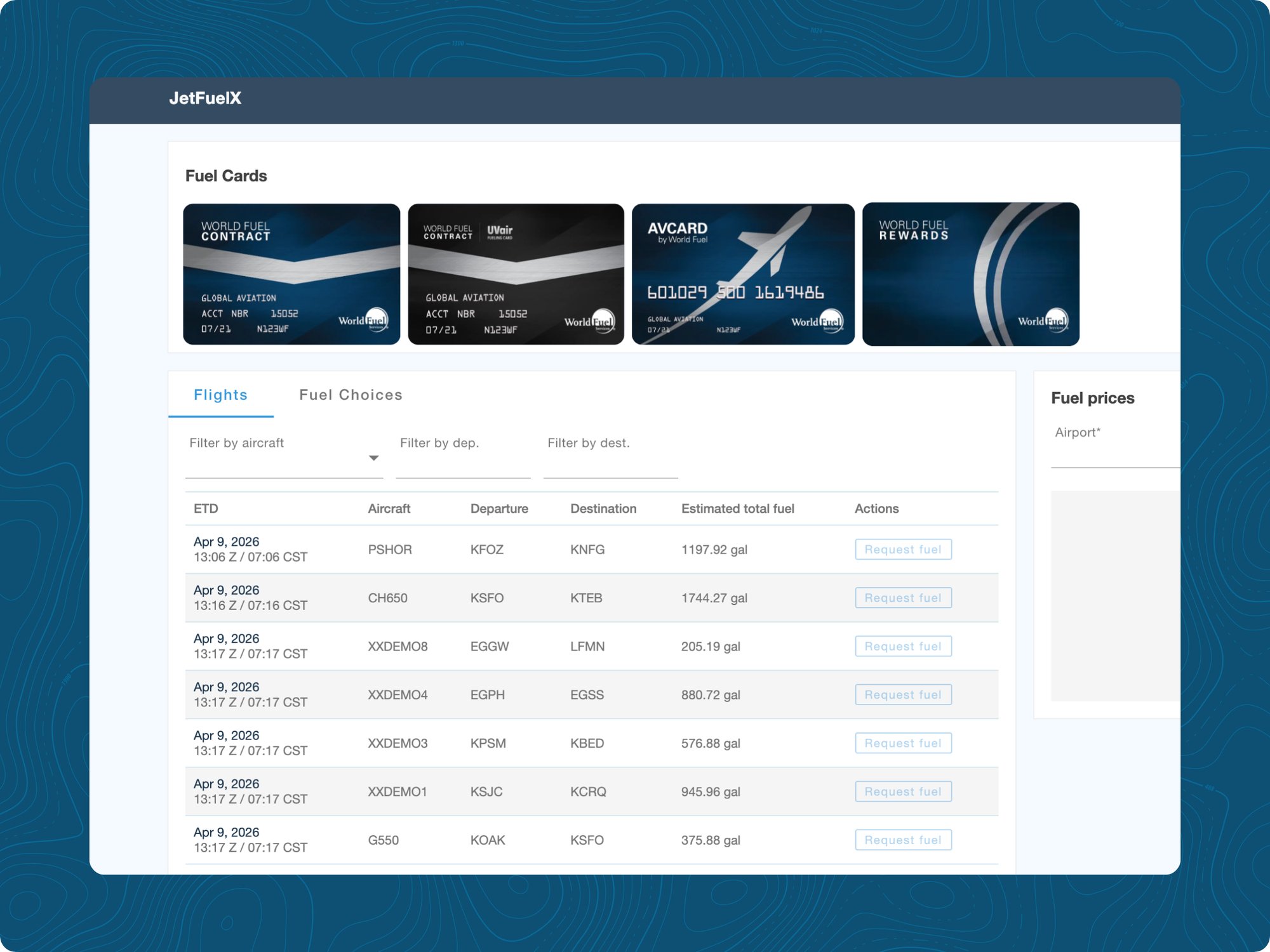Pick the World Fuel Rewards card
The image size is (1270, 952).
point(971,274)
